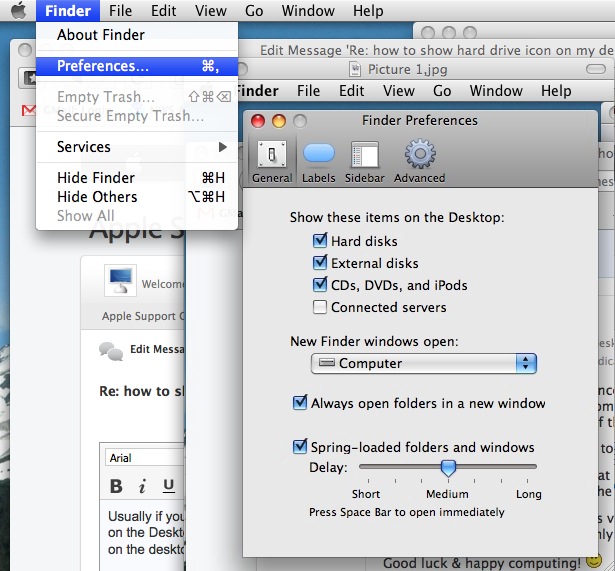Select Preferences… in the Finder menu
The width and height of the screenshot is (615, 571).
[x=137, y=66]
